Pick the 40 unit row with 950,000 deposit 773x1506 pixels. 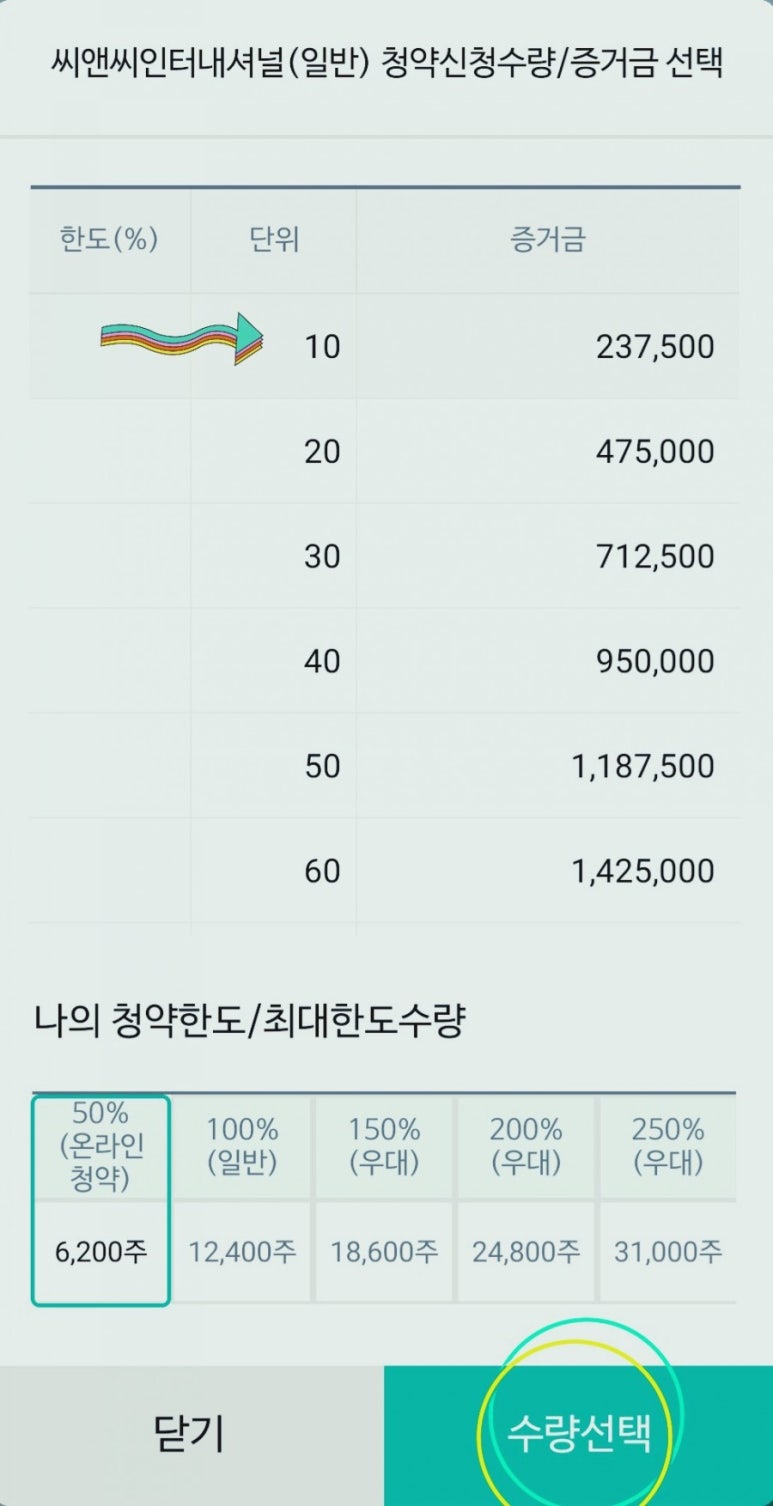[x=385, y=661]
